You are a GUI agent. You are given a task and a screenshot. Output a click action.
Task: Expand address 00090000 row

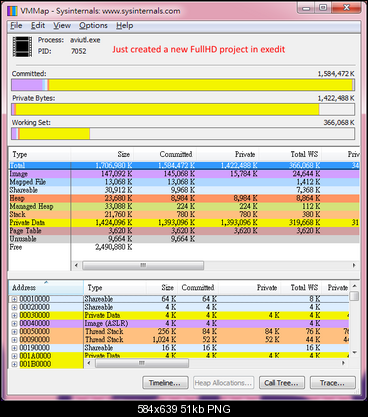coord(14,340)
